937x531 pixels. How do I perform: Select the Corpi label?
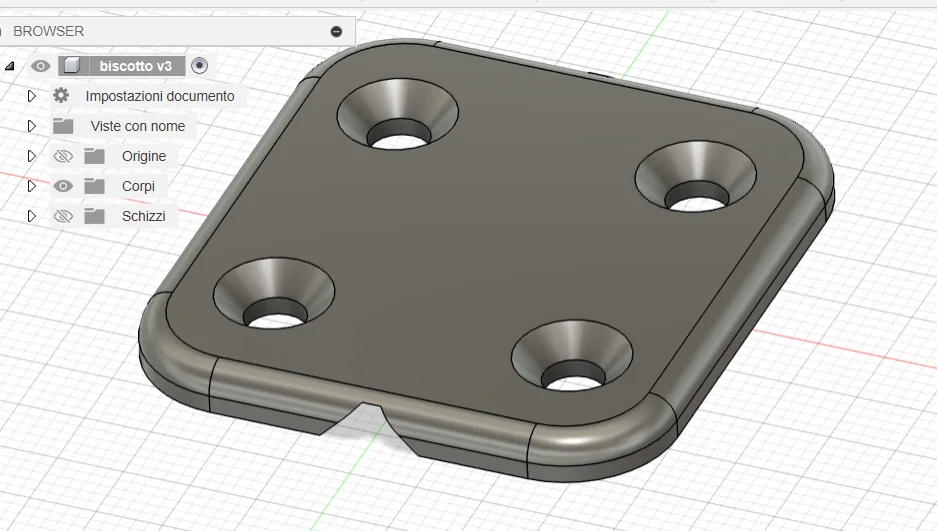pos(139,186)
